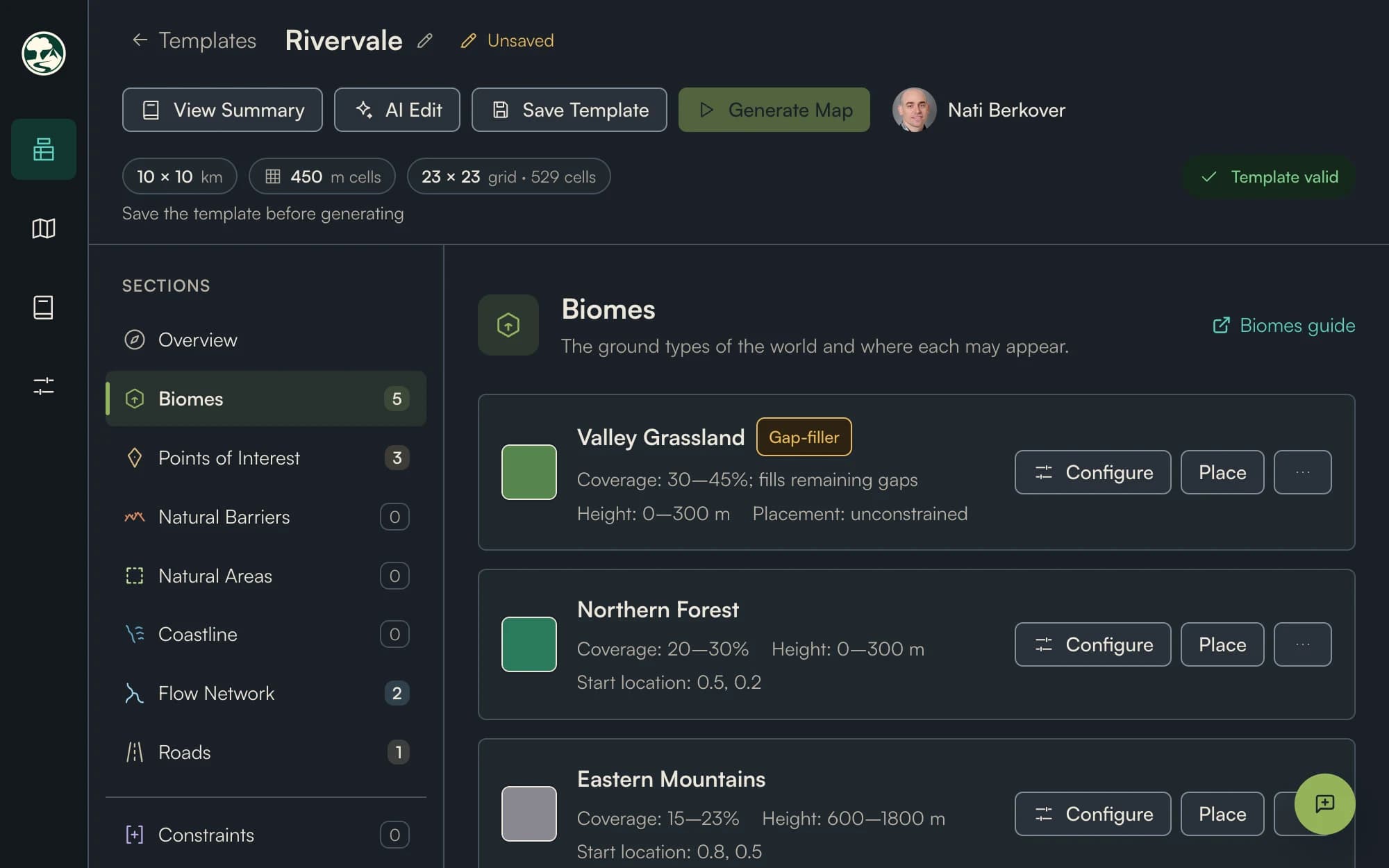
Task: Open the Roads section
Action: coord(266,752)
